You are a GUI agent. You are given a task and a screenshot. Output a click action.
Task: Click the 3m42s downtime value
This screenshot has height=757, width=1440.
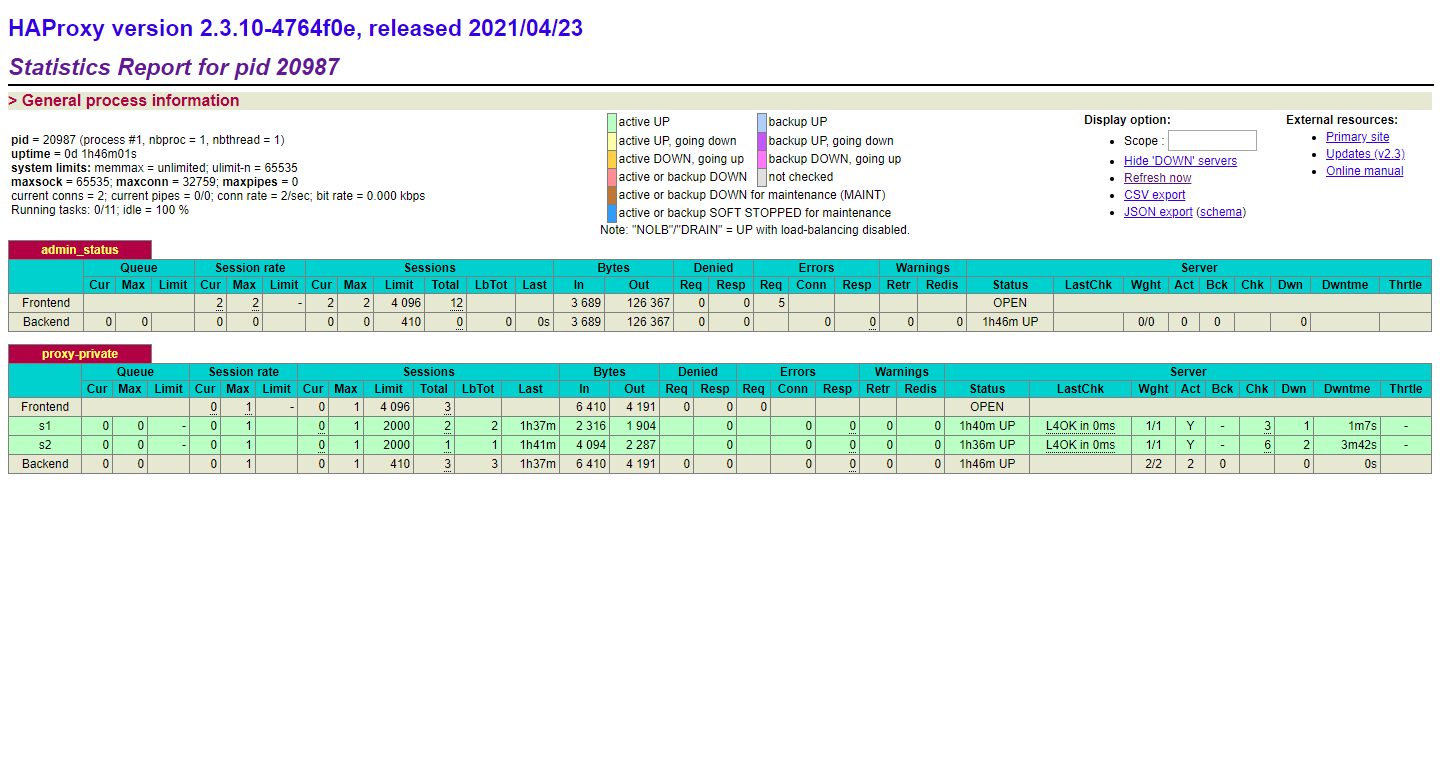(1358, 445)
